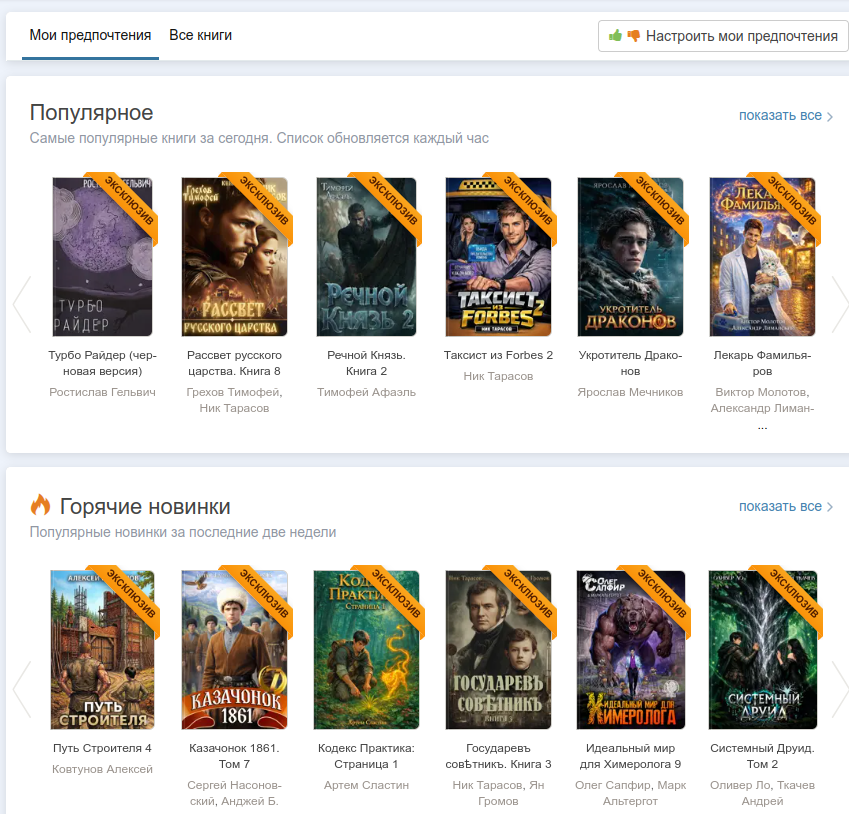The image size is (849, 814).
Task: Click title Казачонок 1861. Том 7
Action: tap(234, 756)
